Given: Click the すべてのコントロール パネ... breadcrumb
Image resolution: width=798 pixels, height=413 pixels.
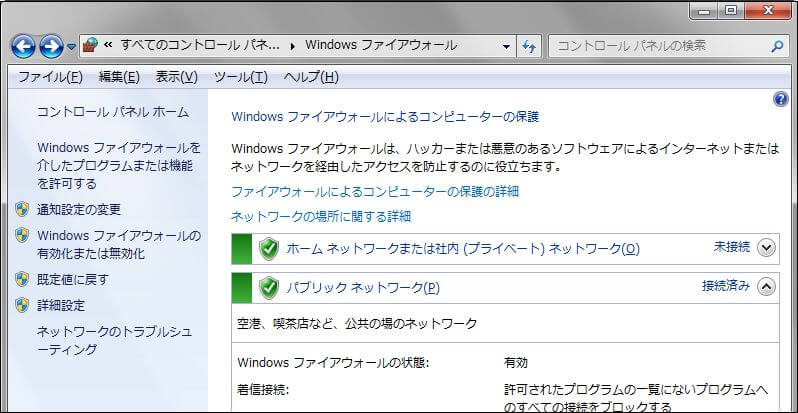Looking at the screenshot, I should (x=200, y=45).
